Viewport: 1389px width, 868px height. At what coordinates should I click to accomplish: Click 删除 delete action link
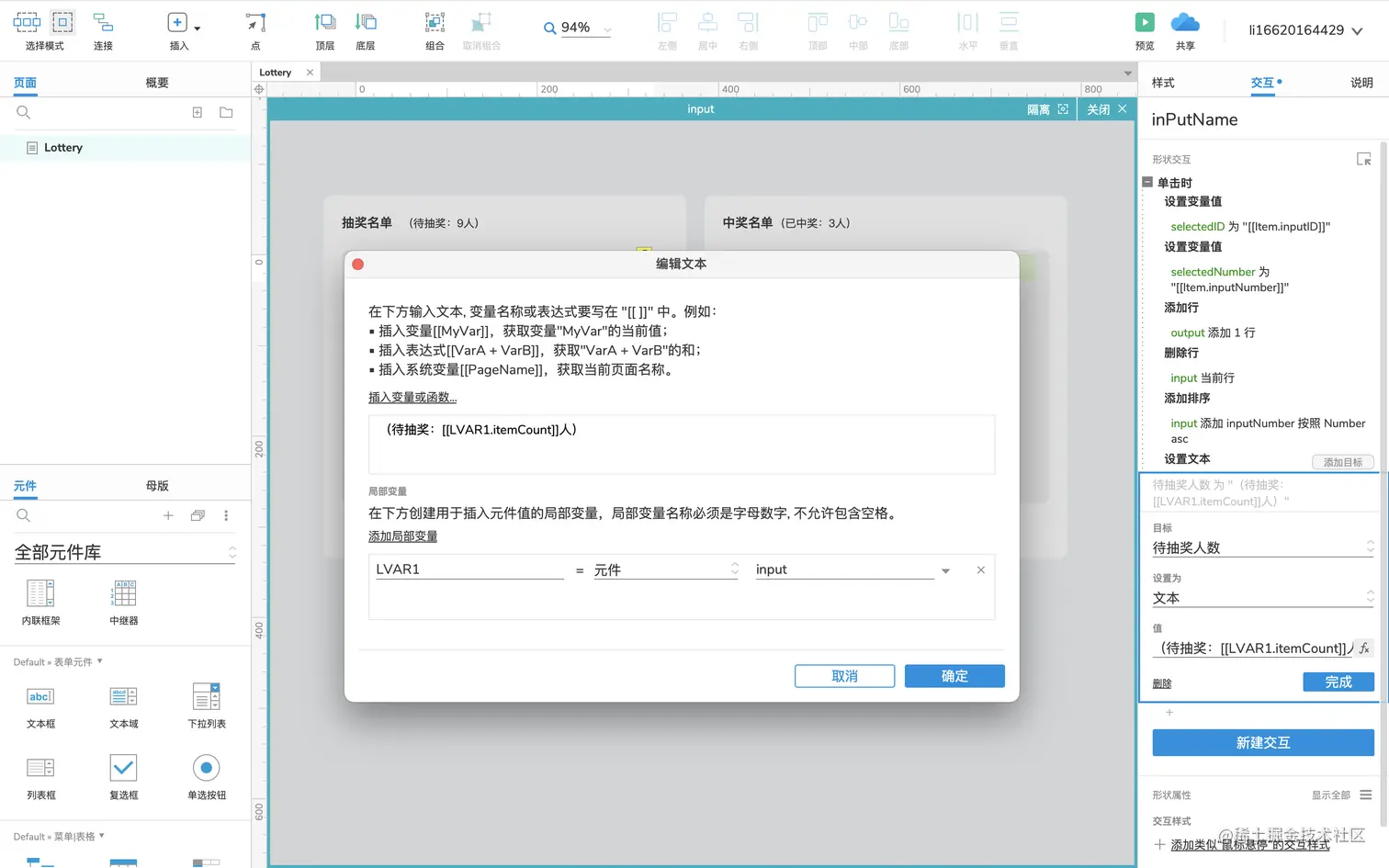1162,683
